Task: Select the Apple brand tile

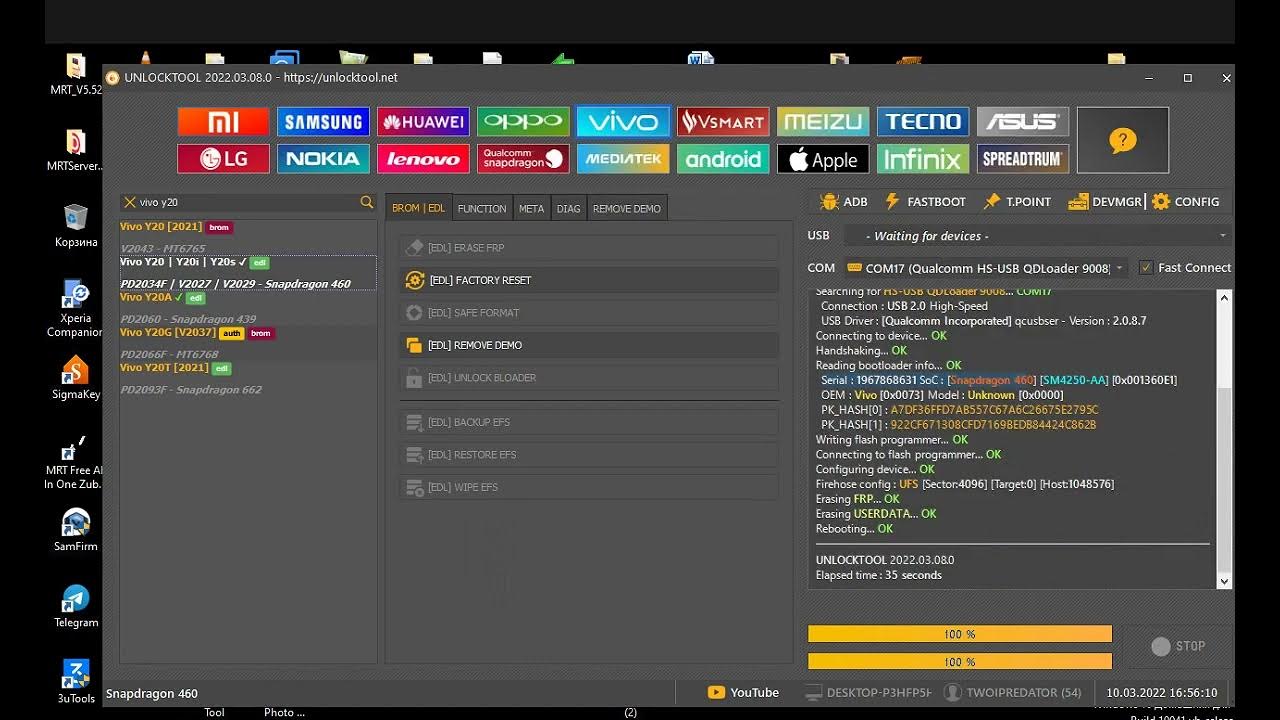Action: [x=823, y=159]
